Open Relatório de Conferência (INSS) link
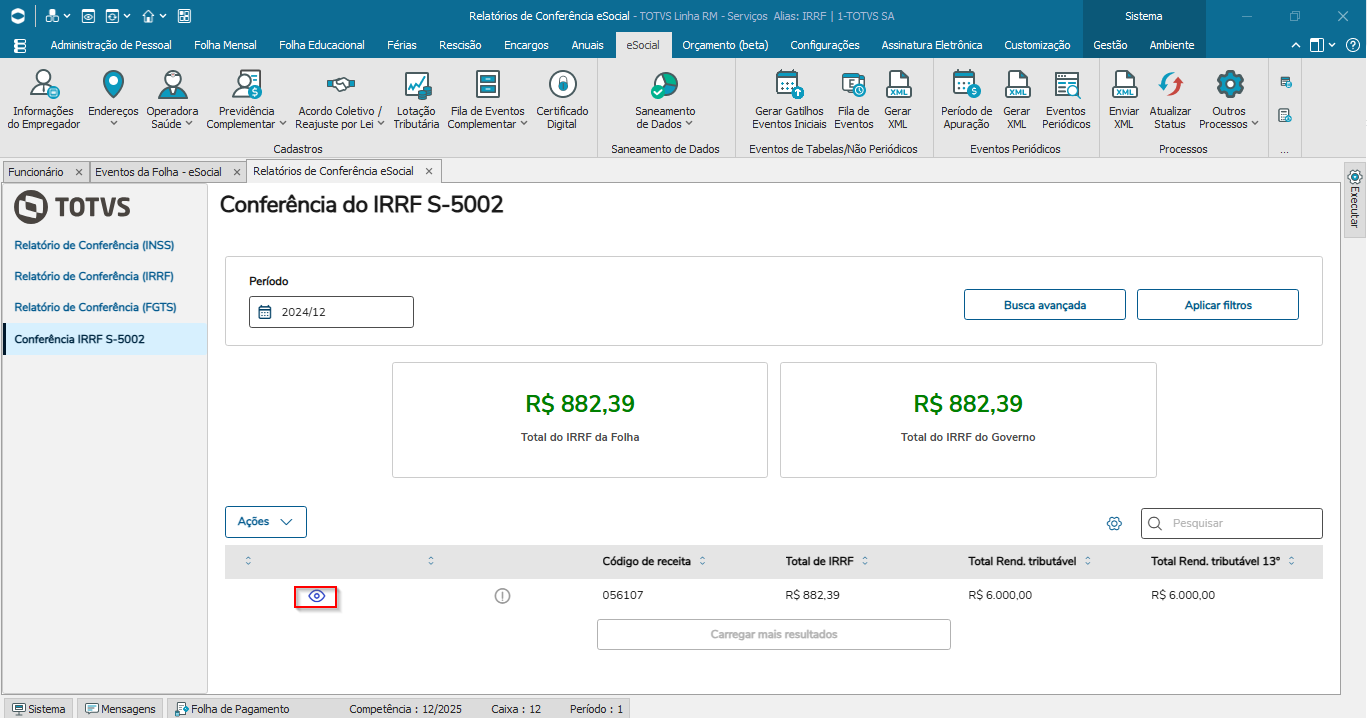Image resolution: width=1367 pixels, height=718 pixels. pyautogui.click(x=95, y=245)
